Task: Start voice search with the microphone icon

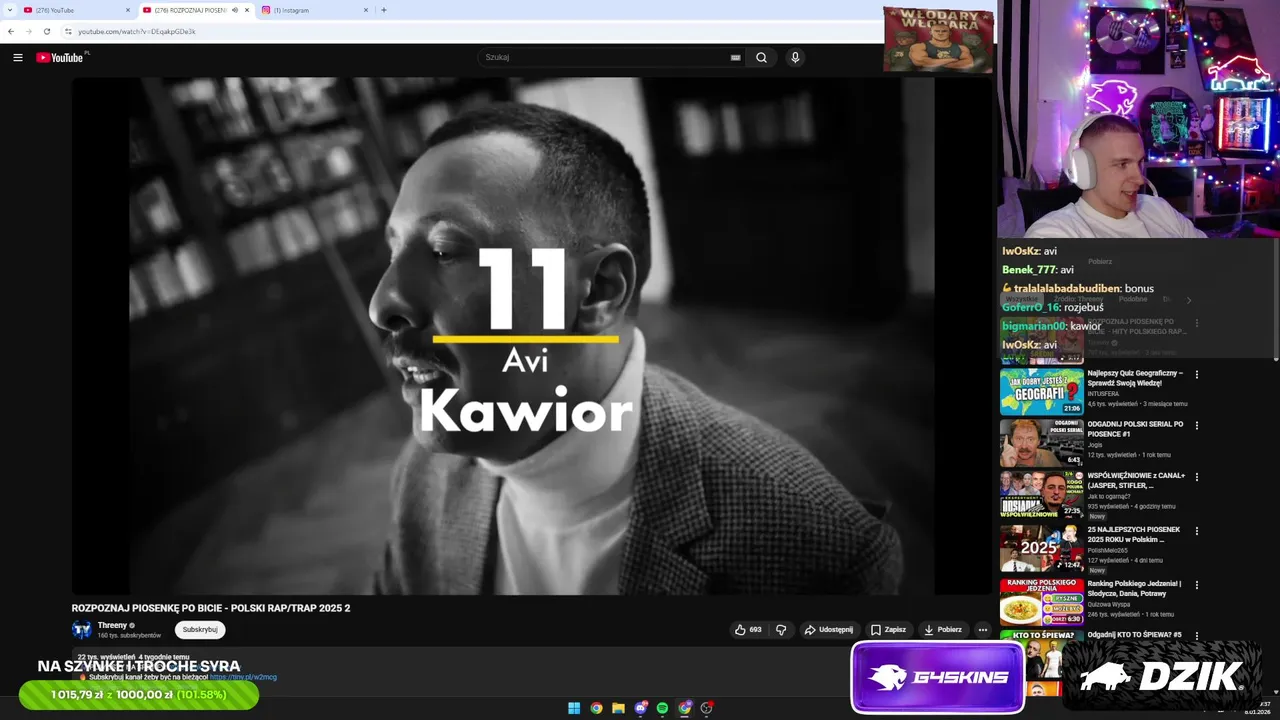Action: pyautogui.click(x=795, y=58)
